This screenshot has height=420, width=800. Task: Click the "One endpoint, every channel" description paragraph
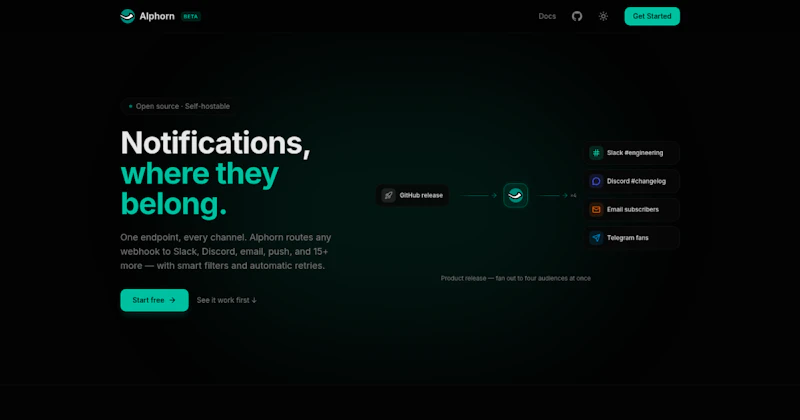pyautogui.click(x=226, y=252)
